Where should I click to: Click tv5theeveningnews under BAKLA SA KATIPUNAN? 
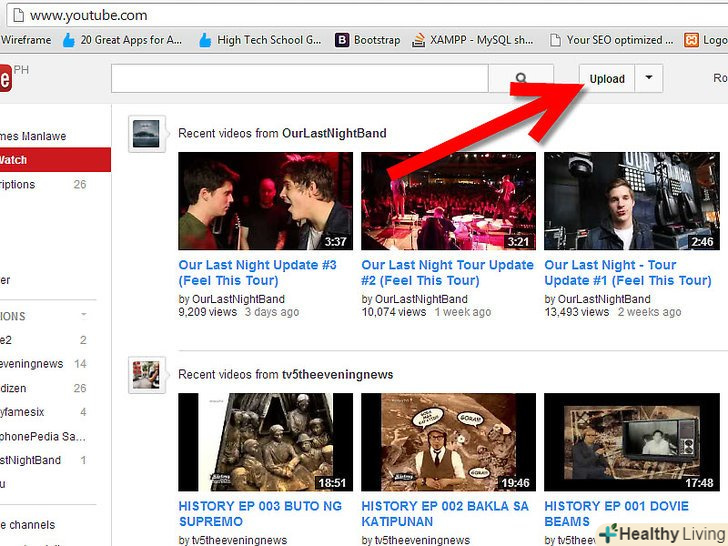422,540
